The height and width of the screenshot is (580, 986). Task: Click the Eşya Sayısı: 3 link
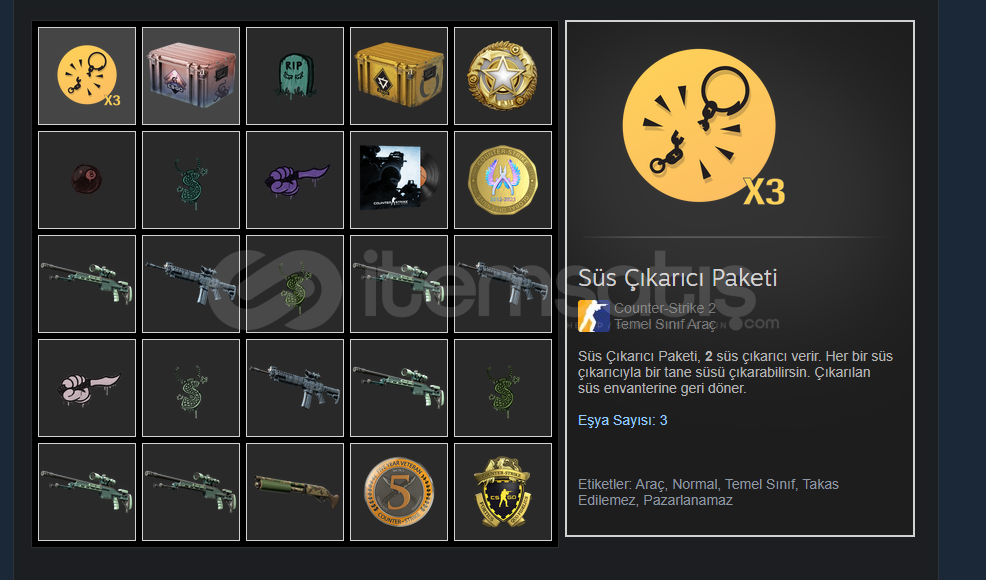point(623,420)
